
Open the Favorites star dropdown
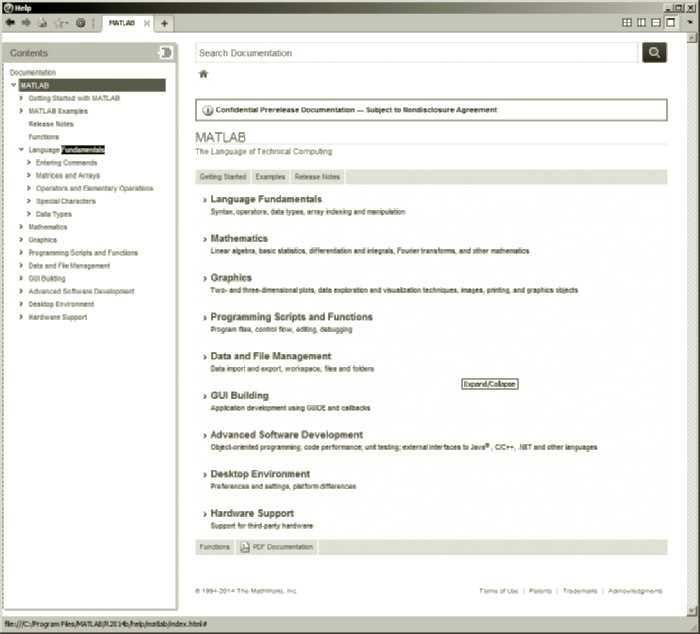click(62, 23)
